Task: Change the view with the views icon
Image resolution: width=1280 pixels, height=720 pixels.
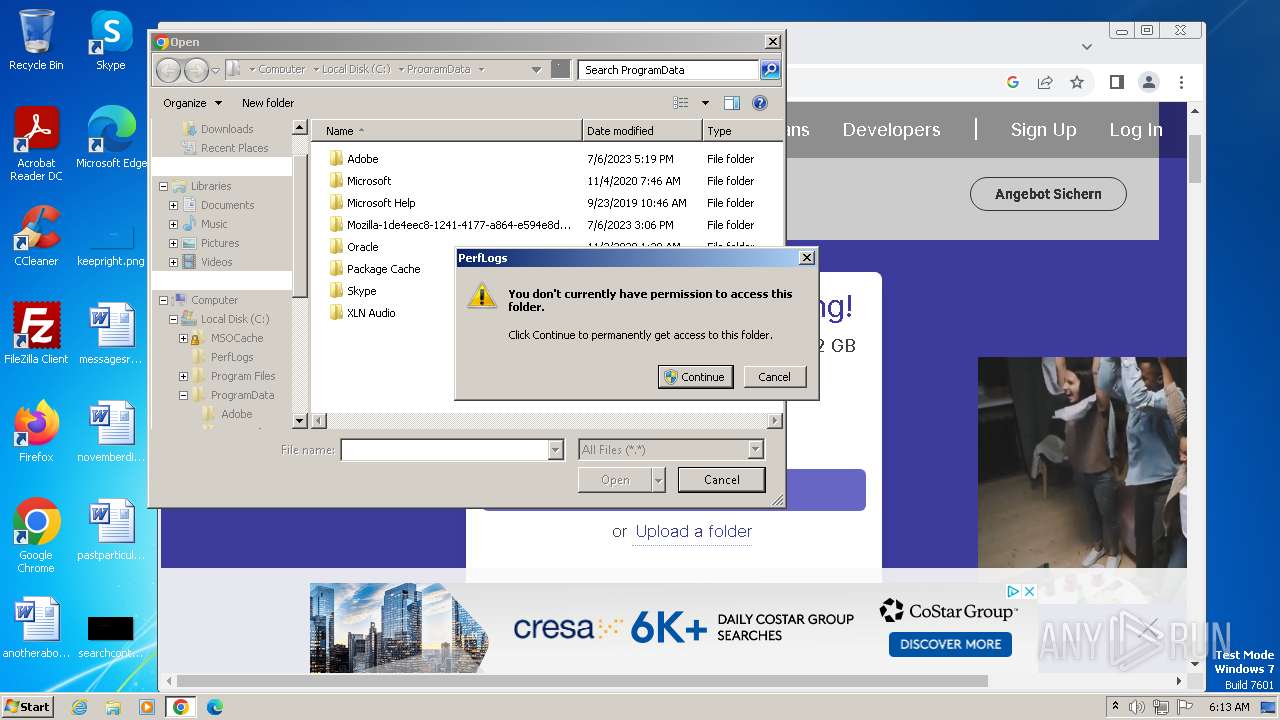Action: pos(681,103)
